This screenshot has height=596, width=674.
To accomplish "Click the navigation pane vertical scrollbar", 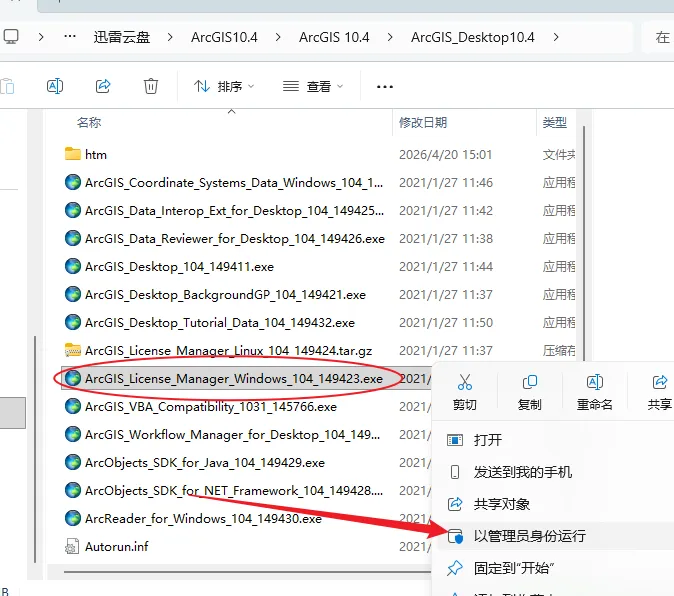I will 35,449.
